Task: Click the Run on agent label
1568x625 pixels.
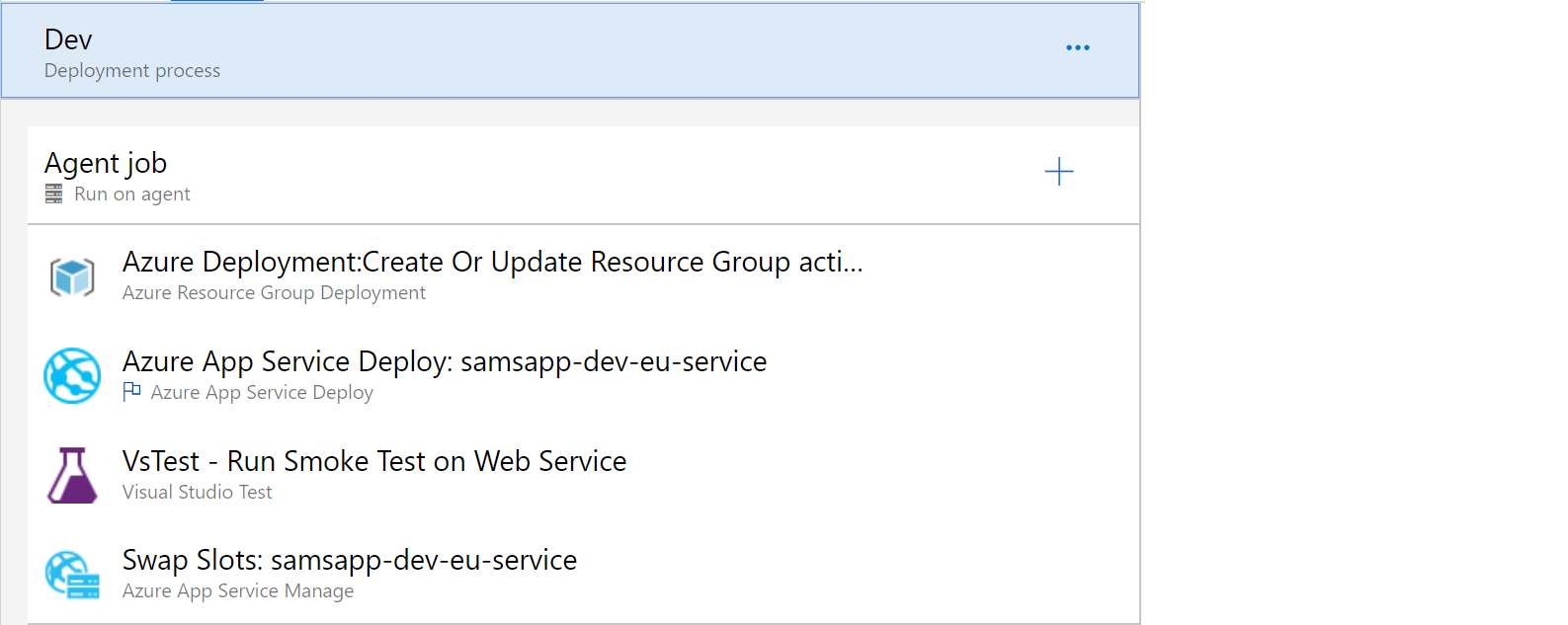Action: click(132, 195)
